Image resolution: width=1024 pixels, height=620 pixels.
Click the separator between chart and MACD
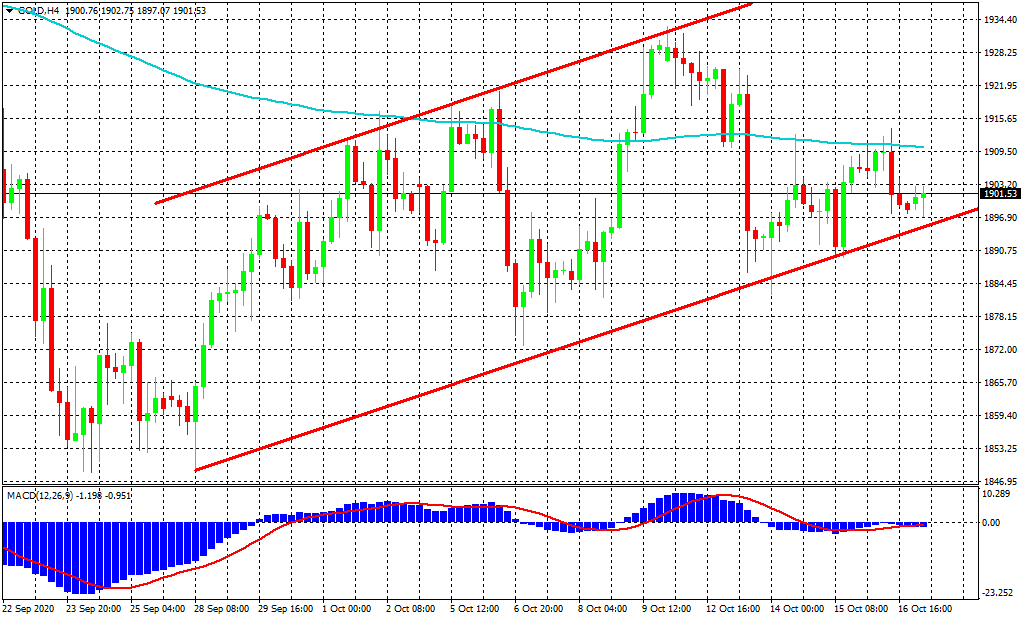[x=500, y=486]
